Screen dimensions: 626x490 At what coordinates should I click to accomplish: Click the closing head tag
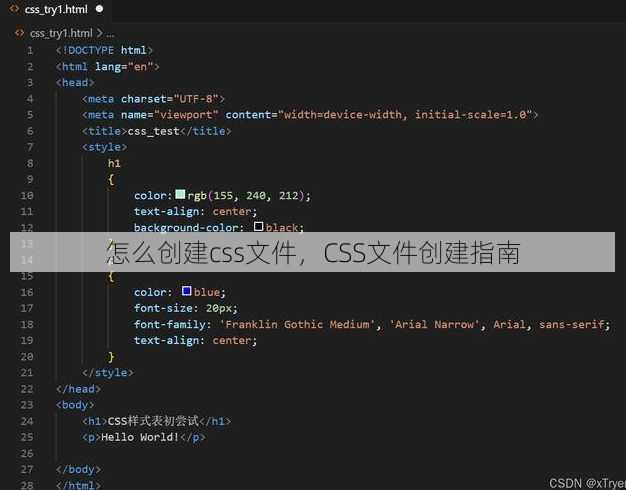coord(78,389)
